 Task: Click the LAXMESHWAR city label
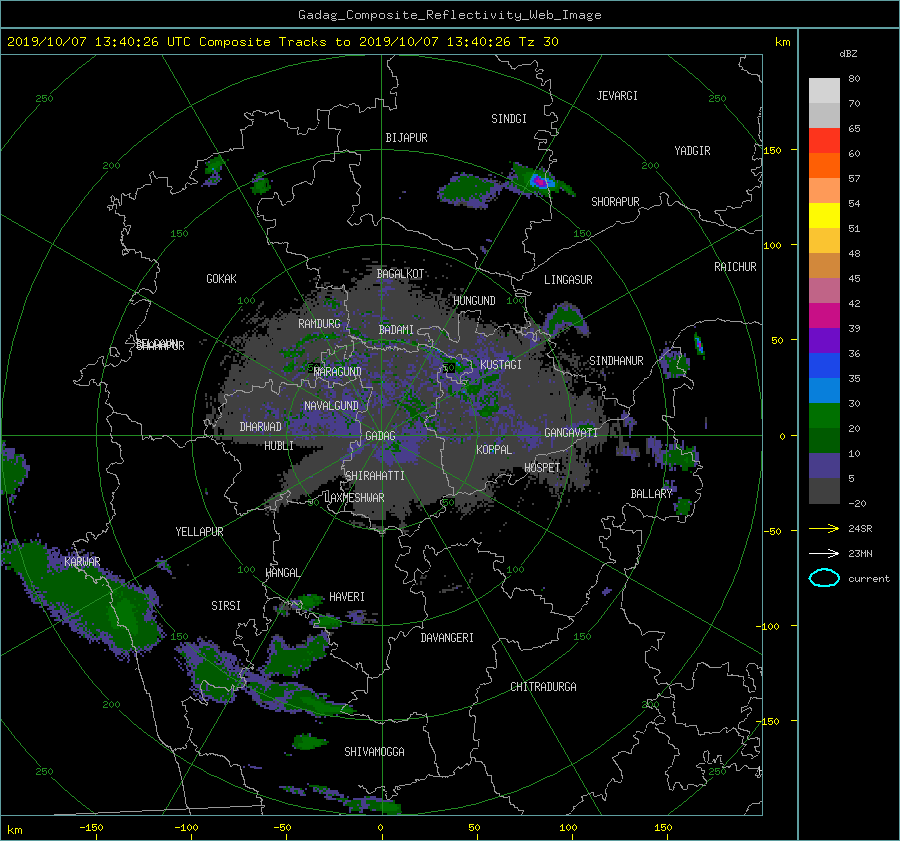[x=354, y=498]
